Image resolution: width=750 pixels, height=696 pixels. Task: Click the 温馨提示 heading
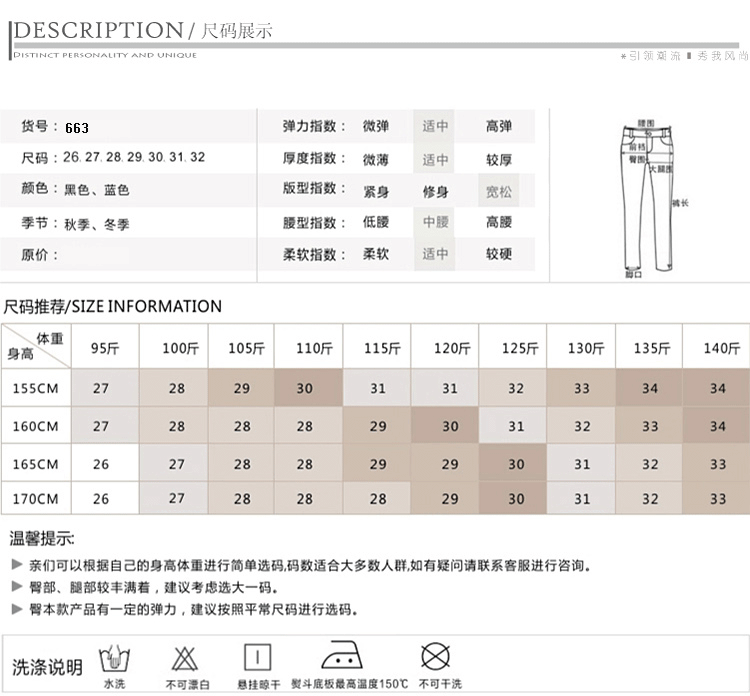pyautogui.click(x=42, y=539)
